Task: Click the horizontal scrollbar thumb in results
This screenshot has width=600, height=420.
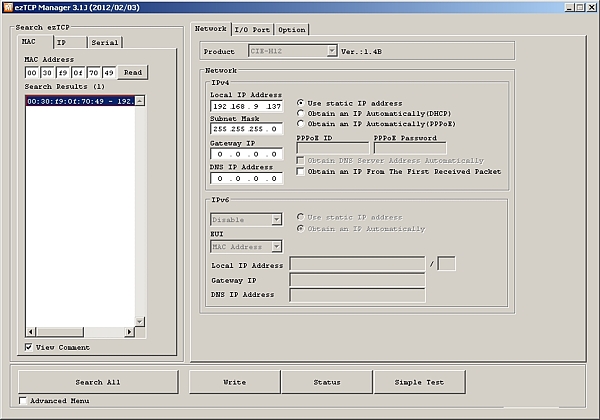Action: pos(60,332)
